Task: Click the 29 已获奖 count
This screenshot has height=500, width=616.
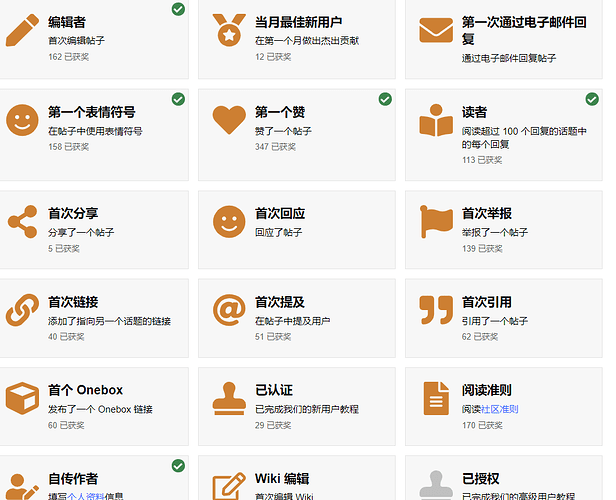Action: (x=273, y=425)
